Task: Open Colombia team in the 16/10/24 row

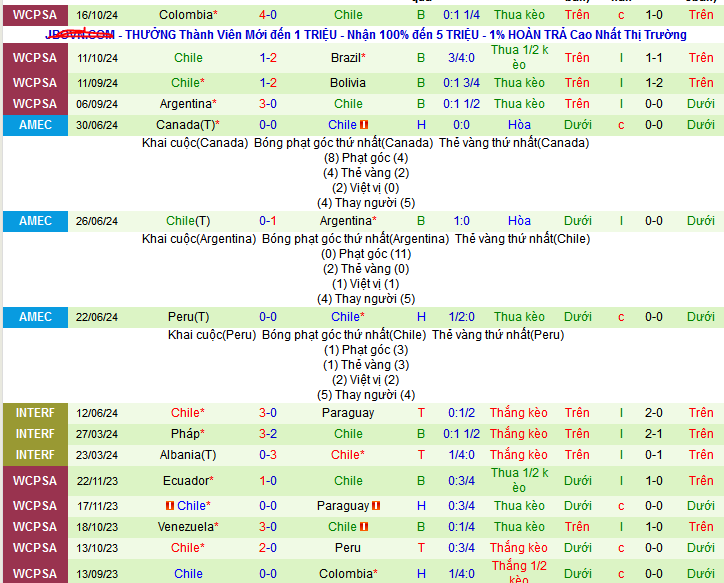Action: click(x=187, y=15)
